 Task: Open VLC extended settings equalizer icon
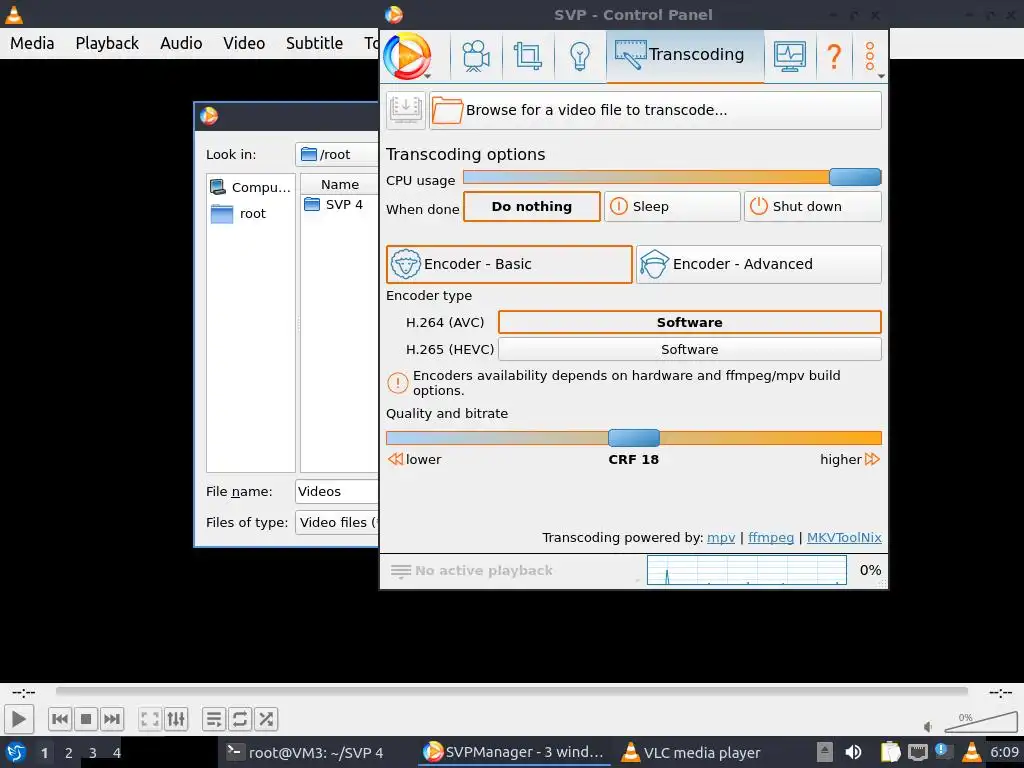coord(176,719)
